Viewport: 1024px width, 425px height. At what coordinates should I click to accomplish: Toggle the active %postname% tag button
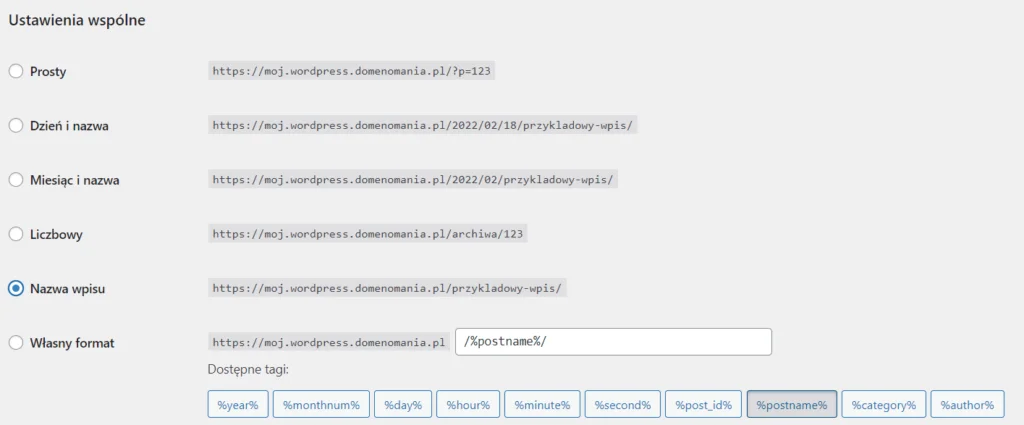coord(792,404)
